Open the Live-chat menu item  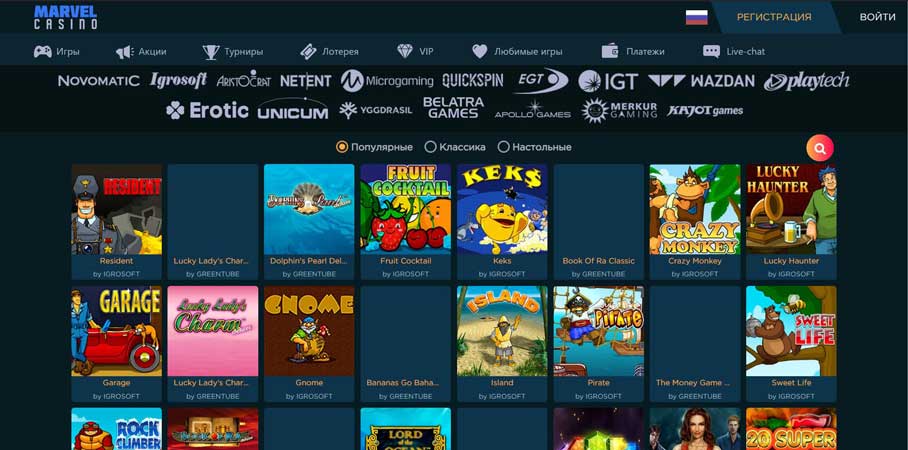point(735,51)
